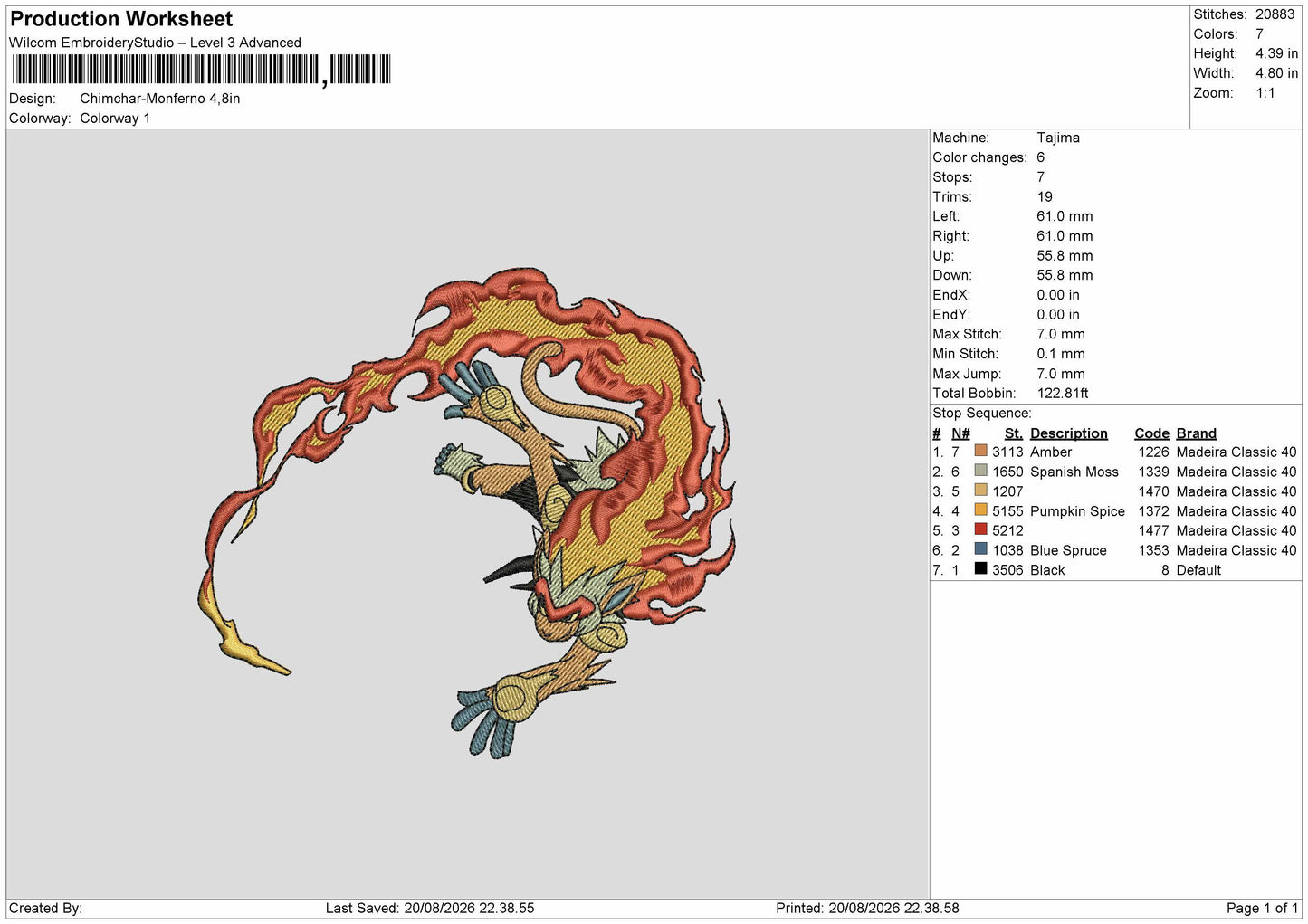Click the Left value 61.0 mm

coord(1065,216)
